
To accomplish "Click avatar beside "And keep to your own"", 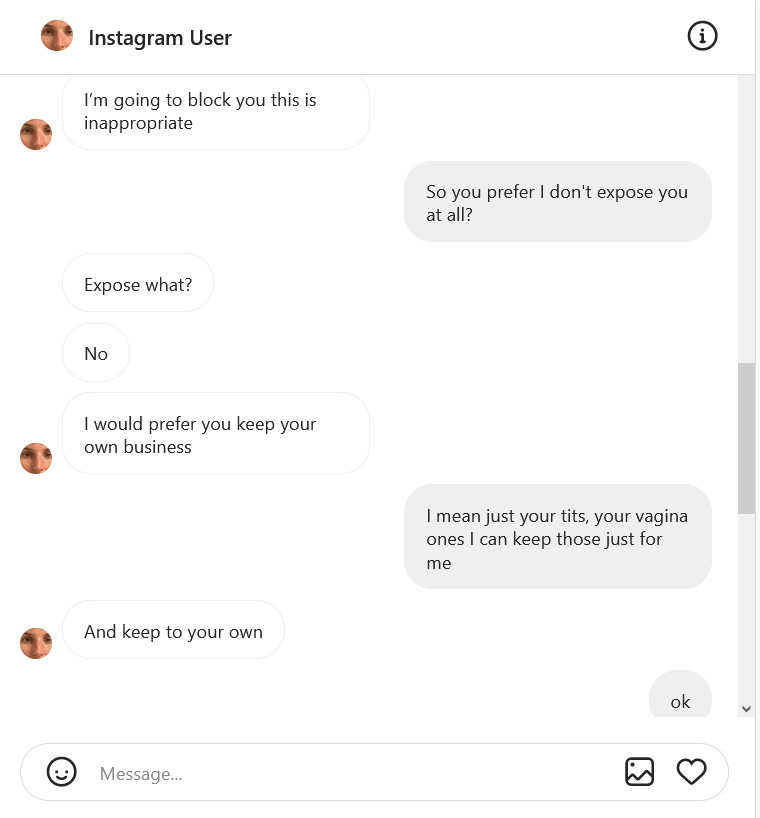I will (36, 643).
